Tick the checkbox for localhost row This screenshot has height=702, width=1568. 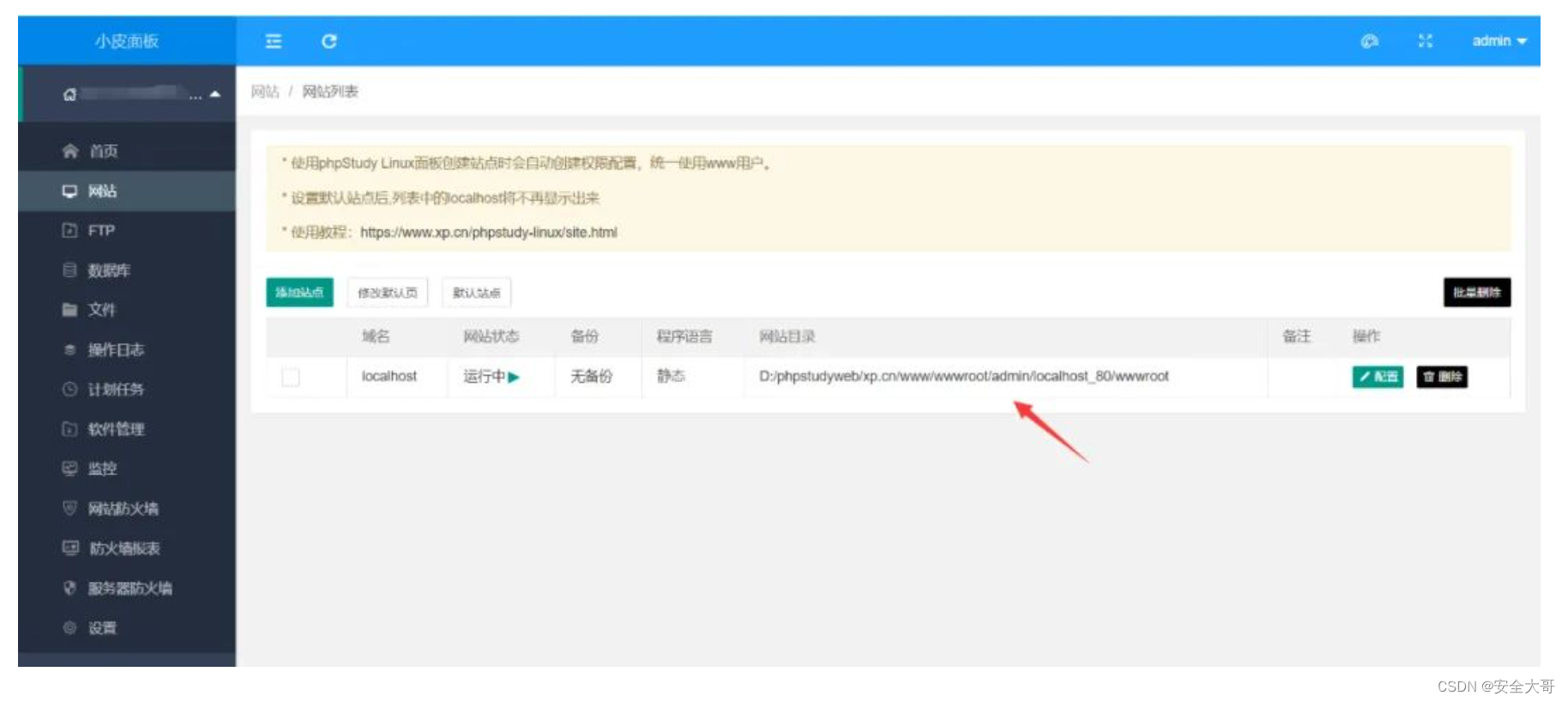291,377
